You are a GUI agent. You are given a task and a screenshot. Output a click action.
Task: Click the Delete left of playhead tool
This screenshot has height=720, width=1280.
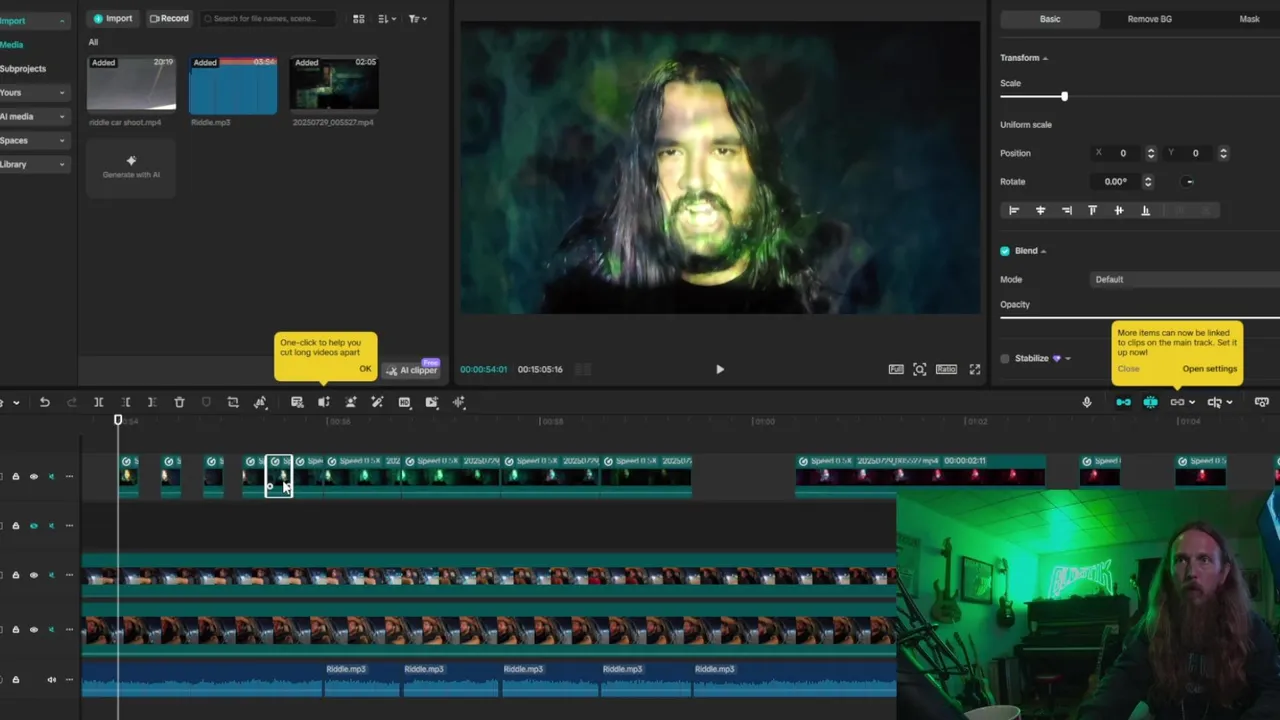(x=125, y=402)
